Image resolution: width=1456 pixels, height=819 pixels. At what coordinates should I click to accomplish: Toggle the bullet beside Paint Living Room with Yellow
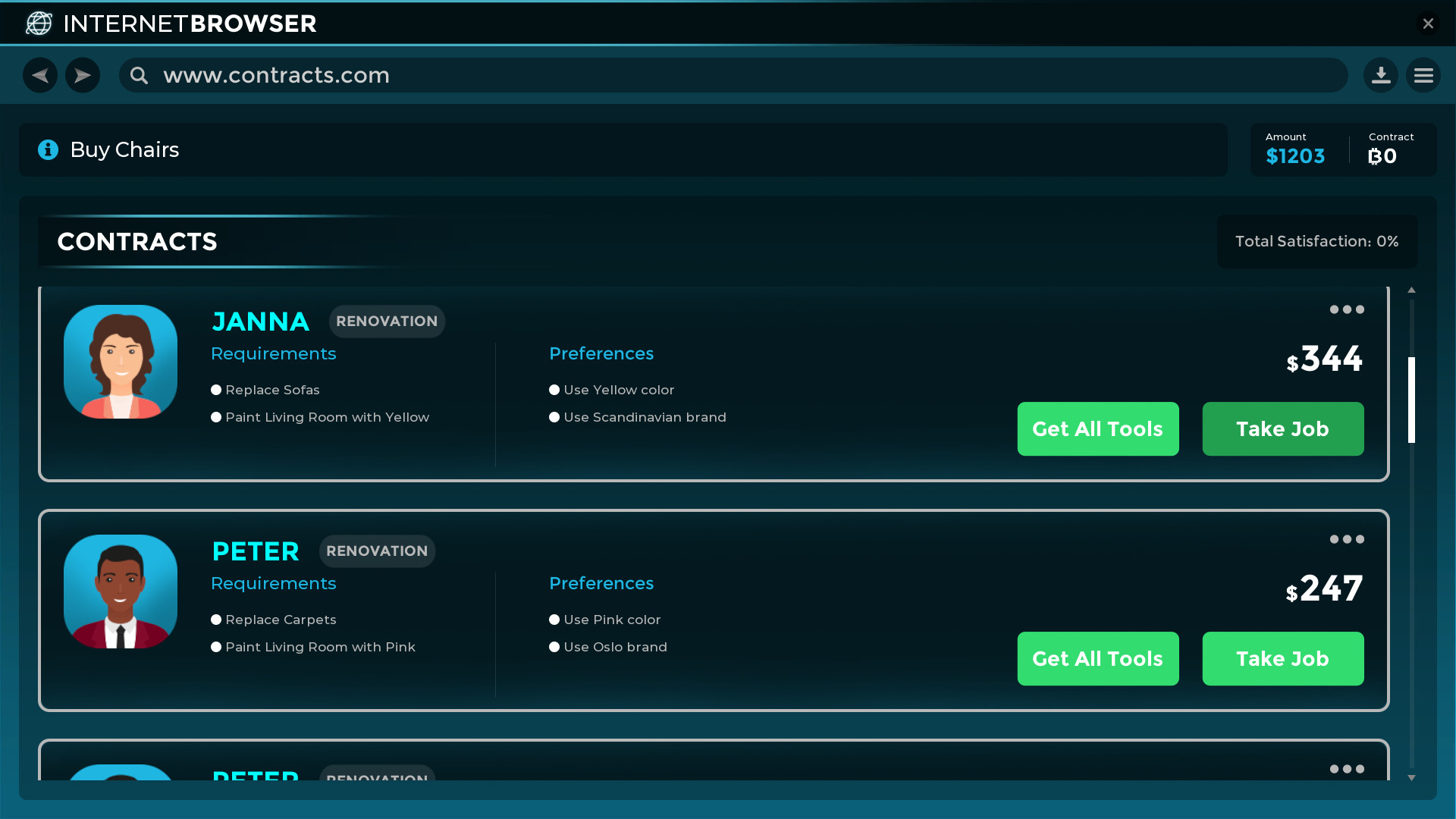[x=216, y=416]
